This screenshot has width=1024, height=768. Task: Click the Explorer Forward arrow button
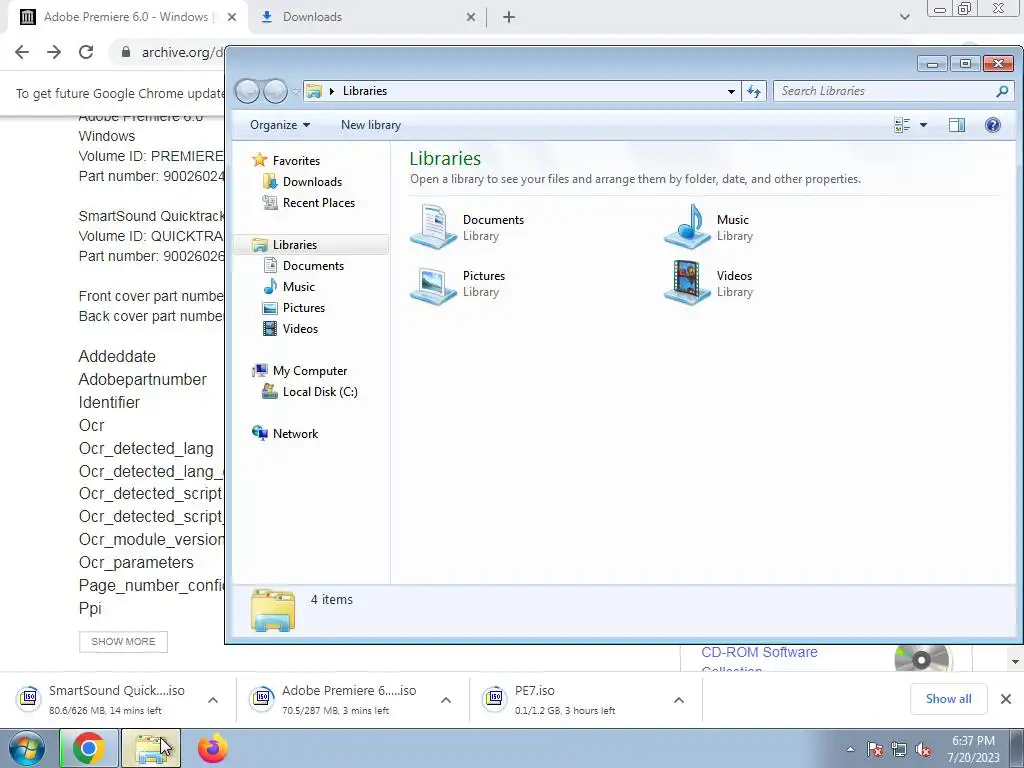tap(275, 91)
